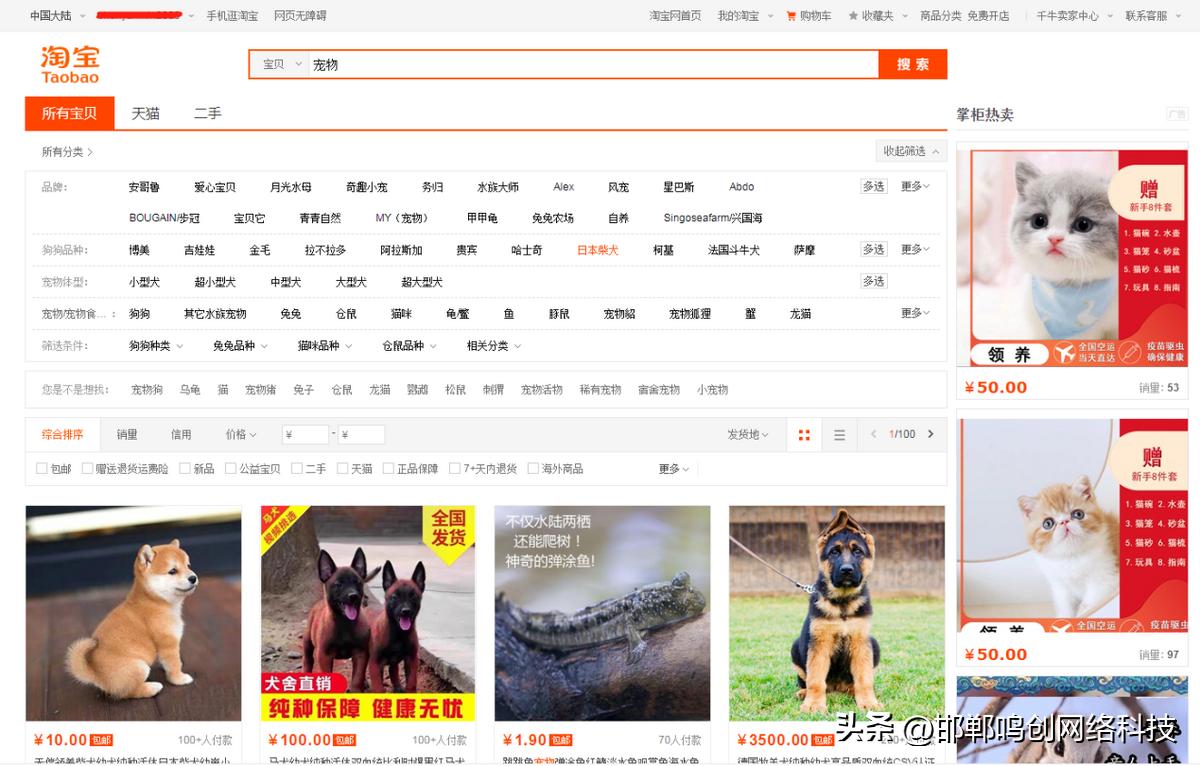This screenshot has height=766, width=1200.
Task: Open the Shiba puppy ¥10.00 product image
Action: point(133,613)
